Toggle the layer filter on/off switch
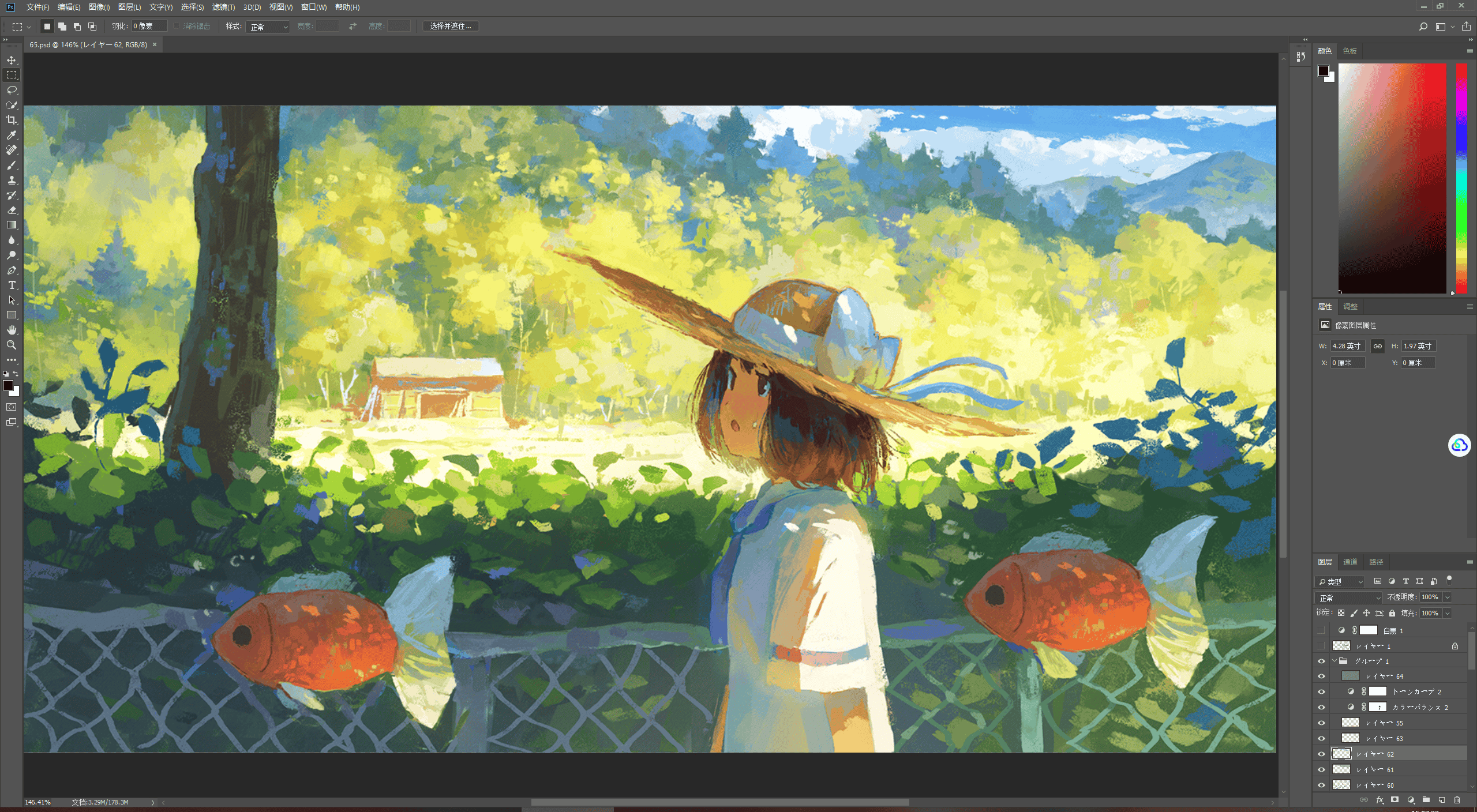The image size is (1477, 812). (1449, 580)
